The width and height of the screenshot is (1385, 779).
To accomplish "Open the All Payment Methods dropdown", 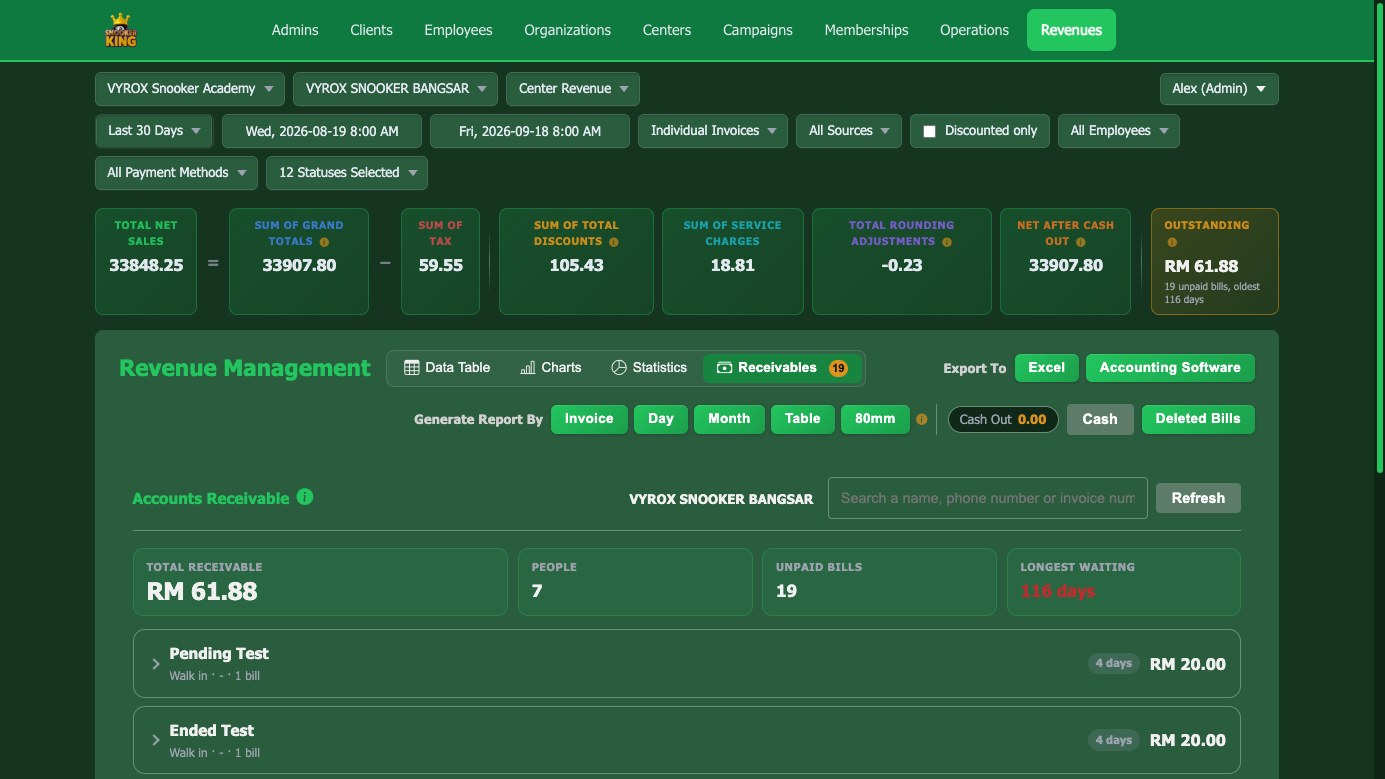I will pyautogui.click(x=176, y=173).
